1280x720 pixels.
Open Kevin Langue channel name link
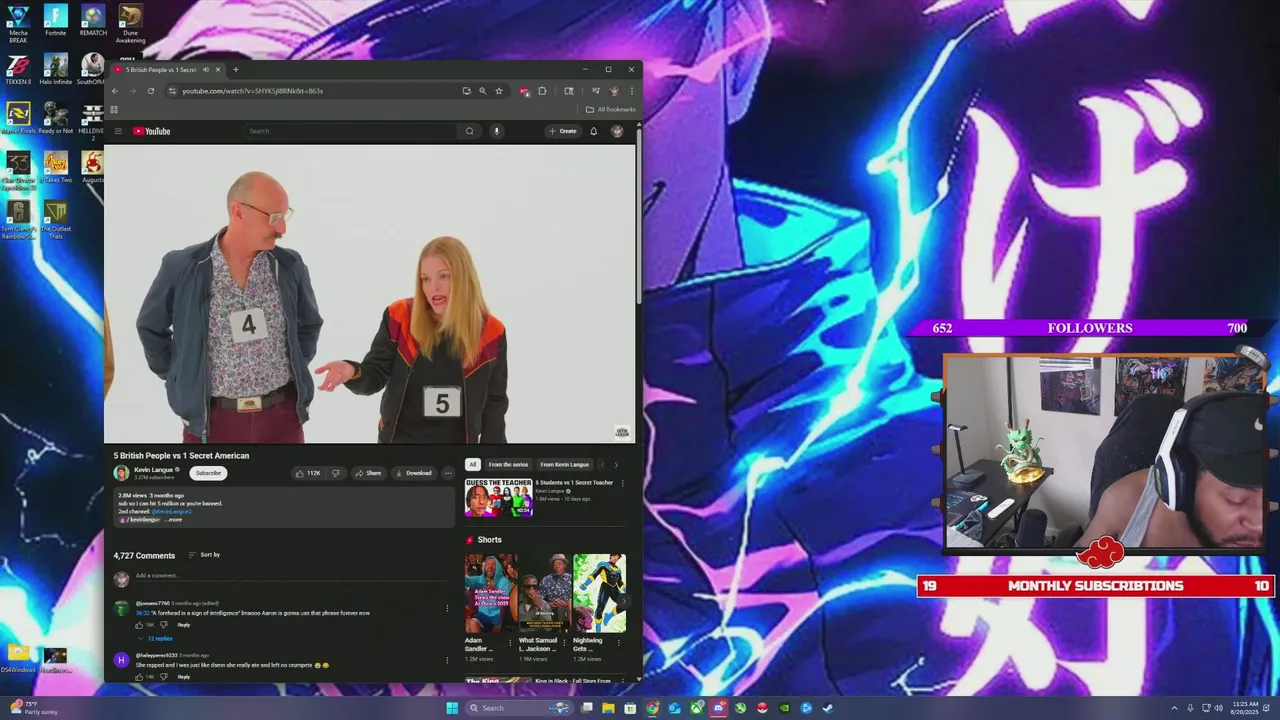click(x=154, y=470)
